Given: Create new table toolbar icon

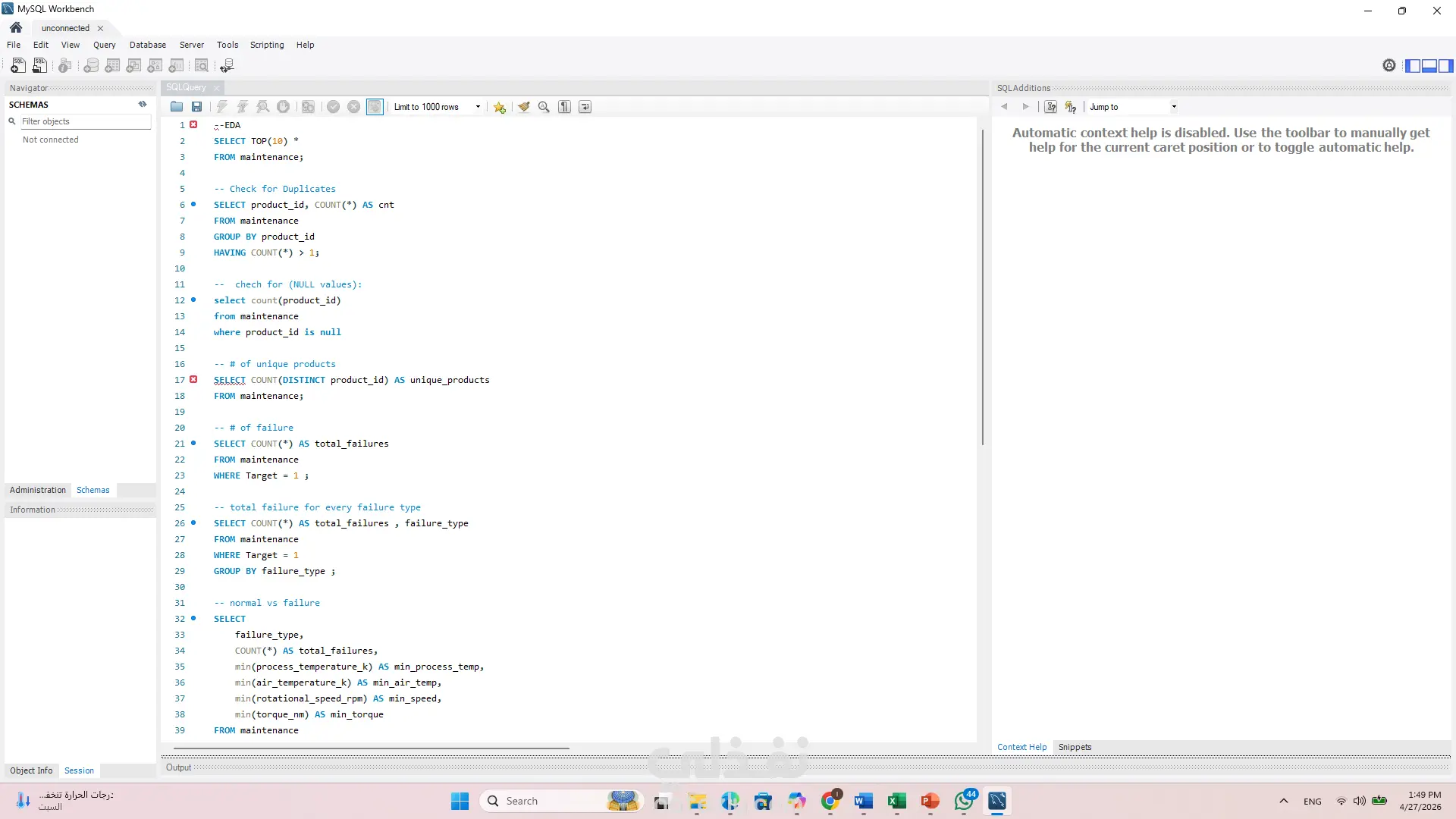Looking at the screenshot, I should point(112,66).
